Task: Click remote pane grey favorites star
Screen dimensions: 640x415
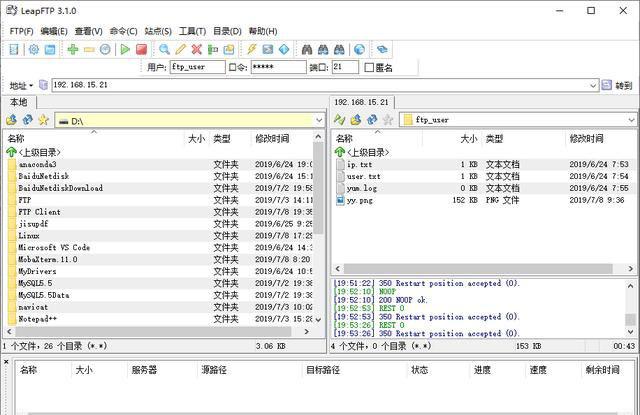Action: [388, 120]
